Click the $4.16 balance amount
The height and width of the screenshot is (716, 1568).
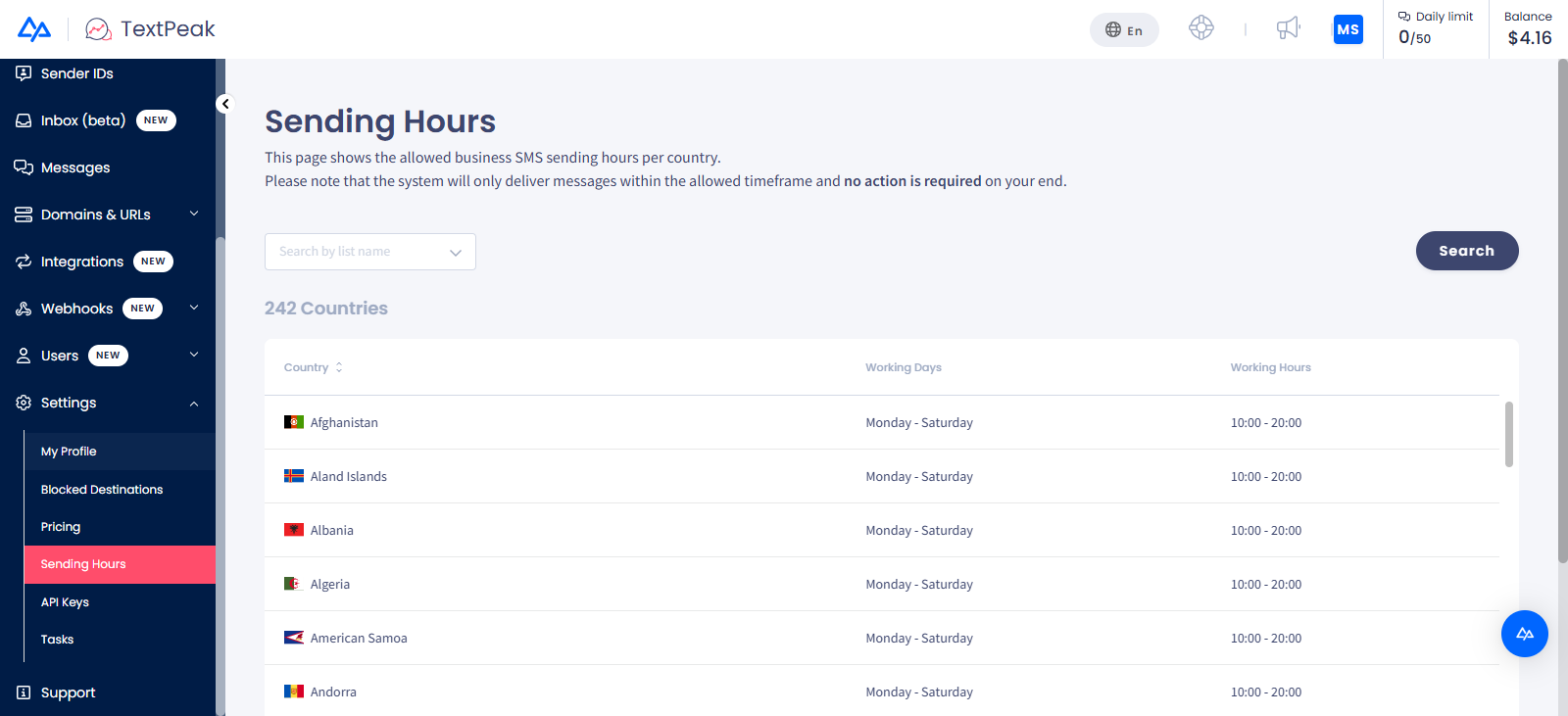click(x=1530, y=38)
